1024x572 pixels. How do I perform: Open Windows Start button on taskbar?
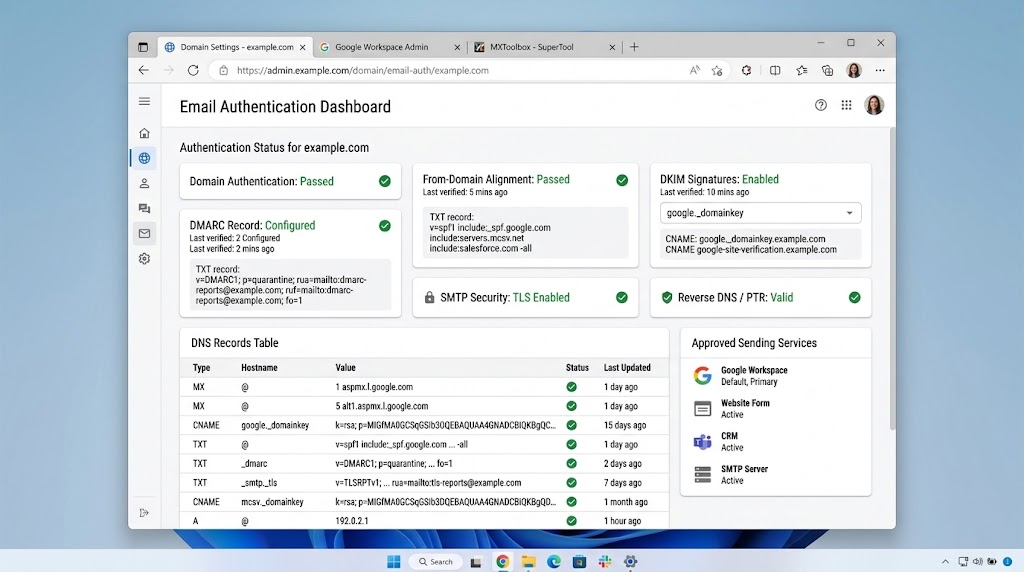(394, 562)
